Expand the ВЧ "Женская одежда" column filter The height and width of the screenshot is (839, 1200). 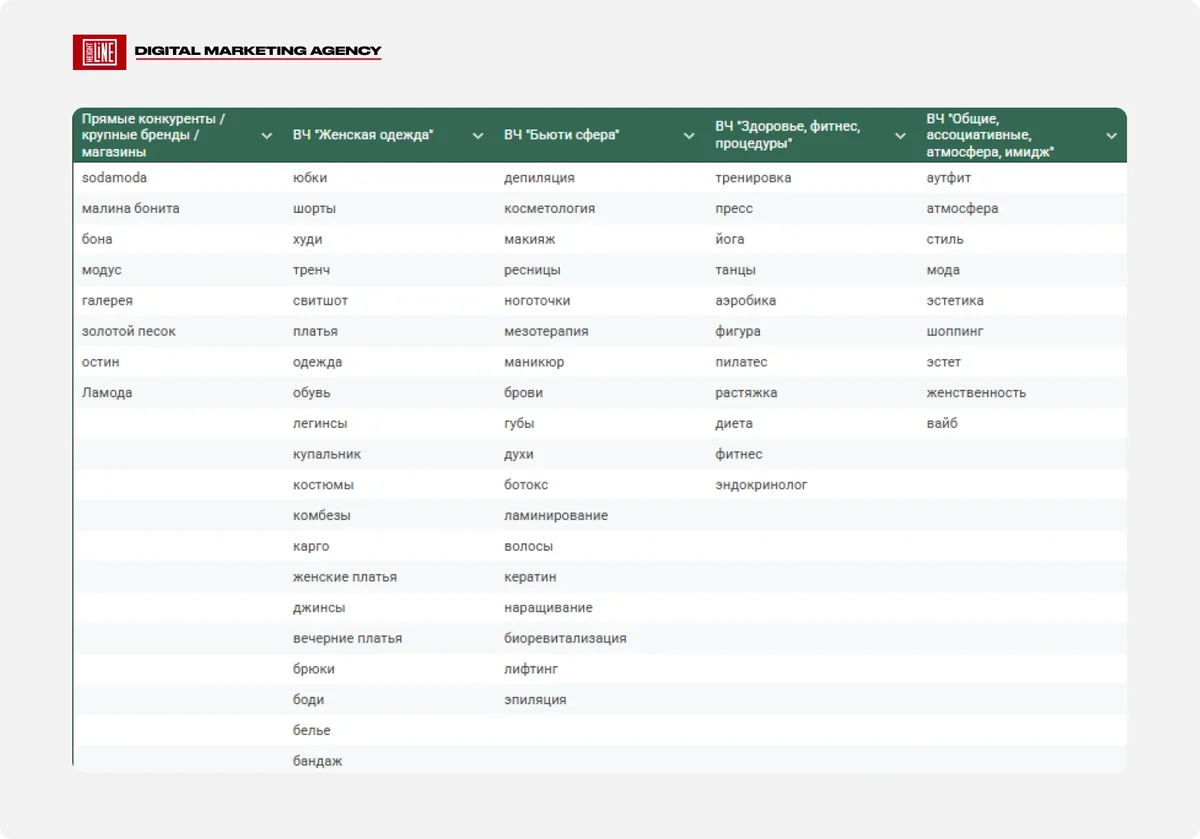478,135
